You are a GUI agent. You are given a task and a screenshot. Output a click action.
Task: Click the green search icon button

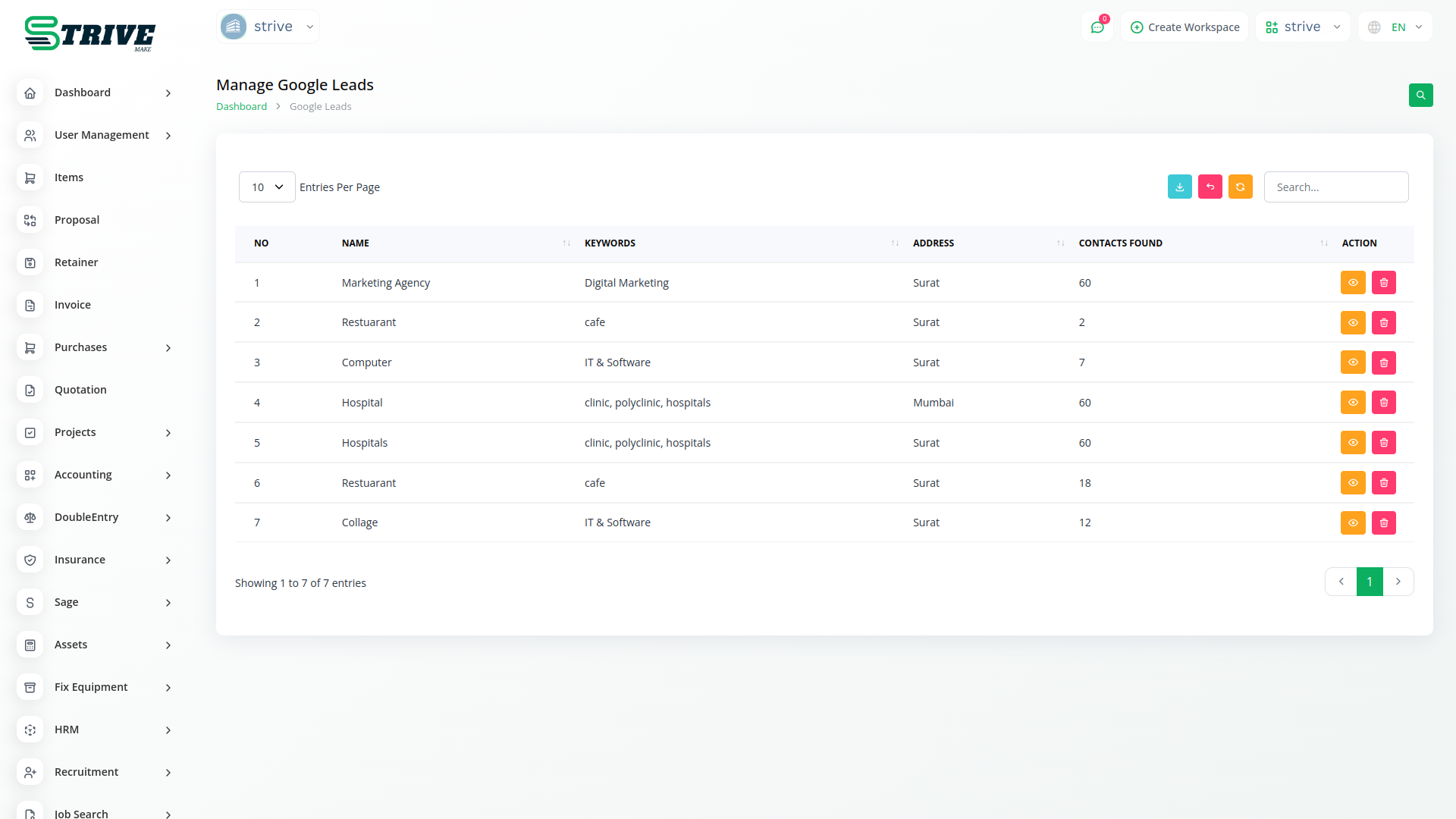coord(1420,96)
